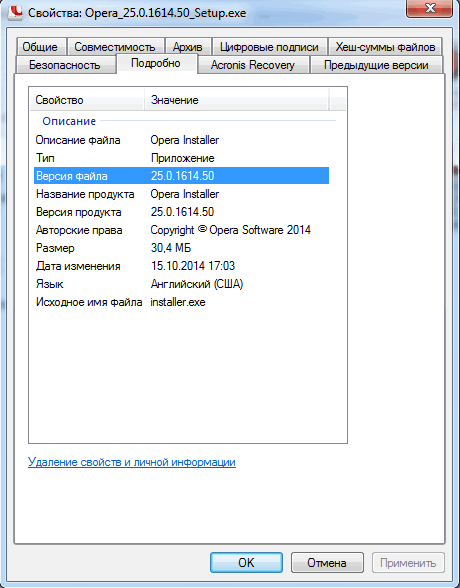Image resolution: width=460 pixels, height=588 pixels.
Task: Select the Исходное имя файла row
Action: tap(181, 302)
